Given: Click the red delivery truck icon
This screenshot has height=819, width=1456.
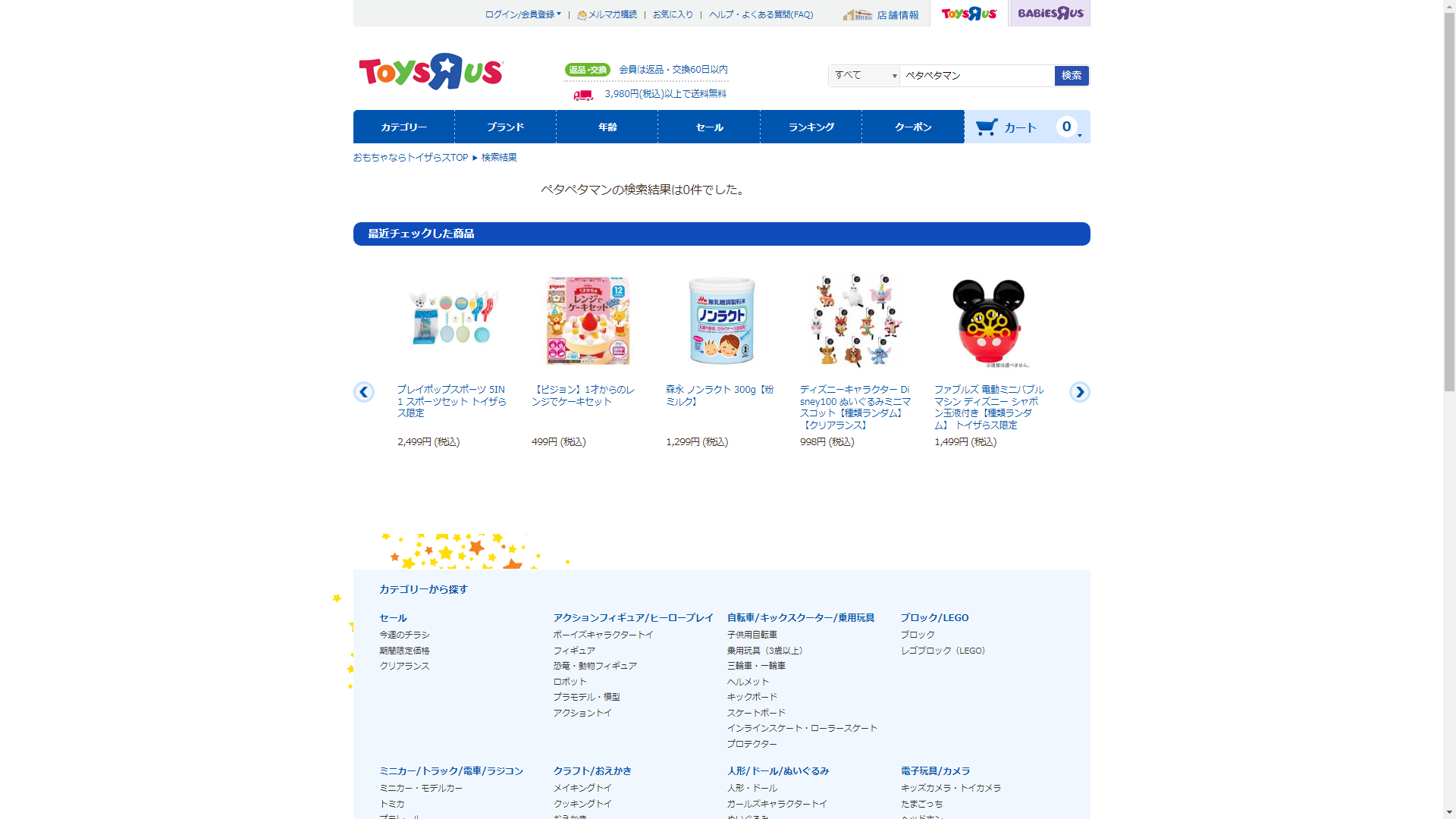Looking at the screenshot, I should click(583, 95).
